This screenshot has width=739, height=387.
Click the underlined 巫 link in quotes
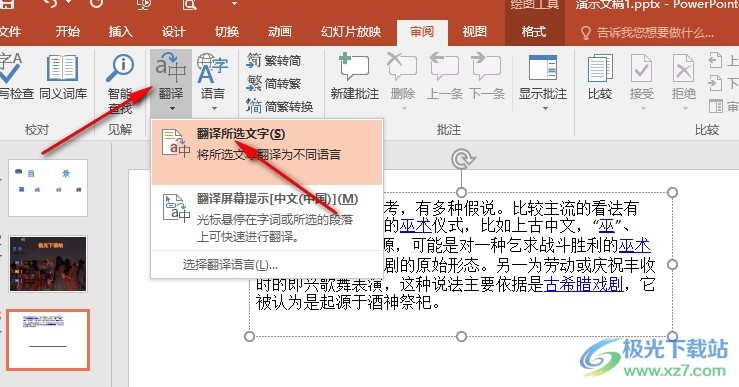click(607, 226)
